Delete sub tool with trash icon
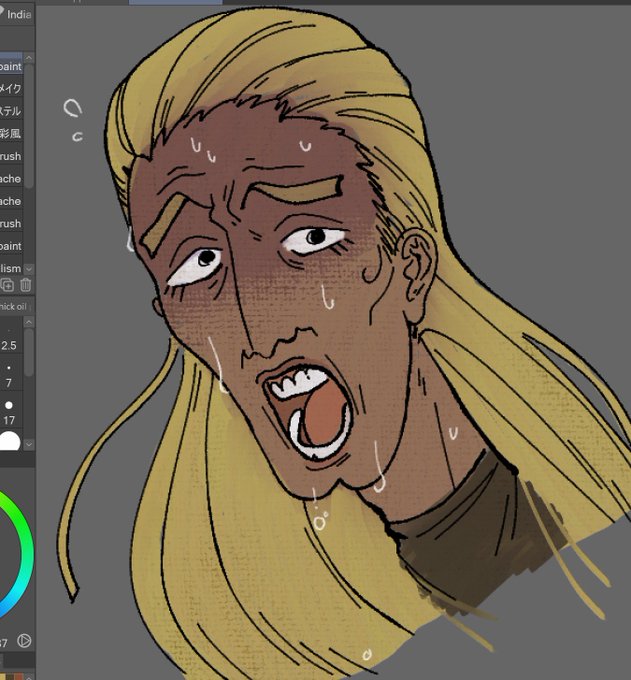This screenshot has width=631, height=680. click(x=26, y=285)
